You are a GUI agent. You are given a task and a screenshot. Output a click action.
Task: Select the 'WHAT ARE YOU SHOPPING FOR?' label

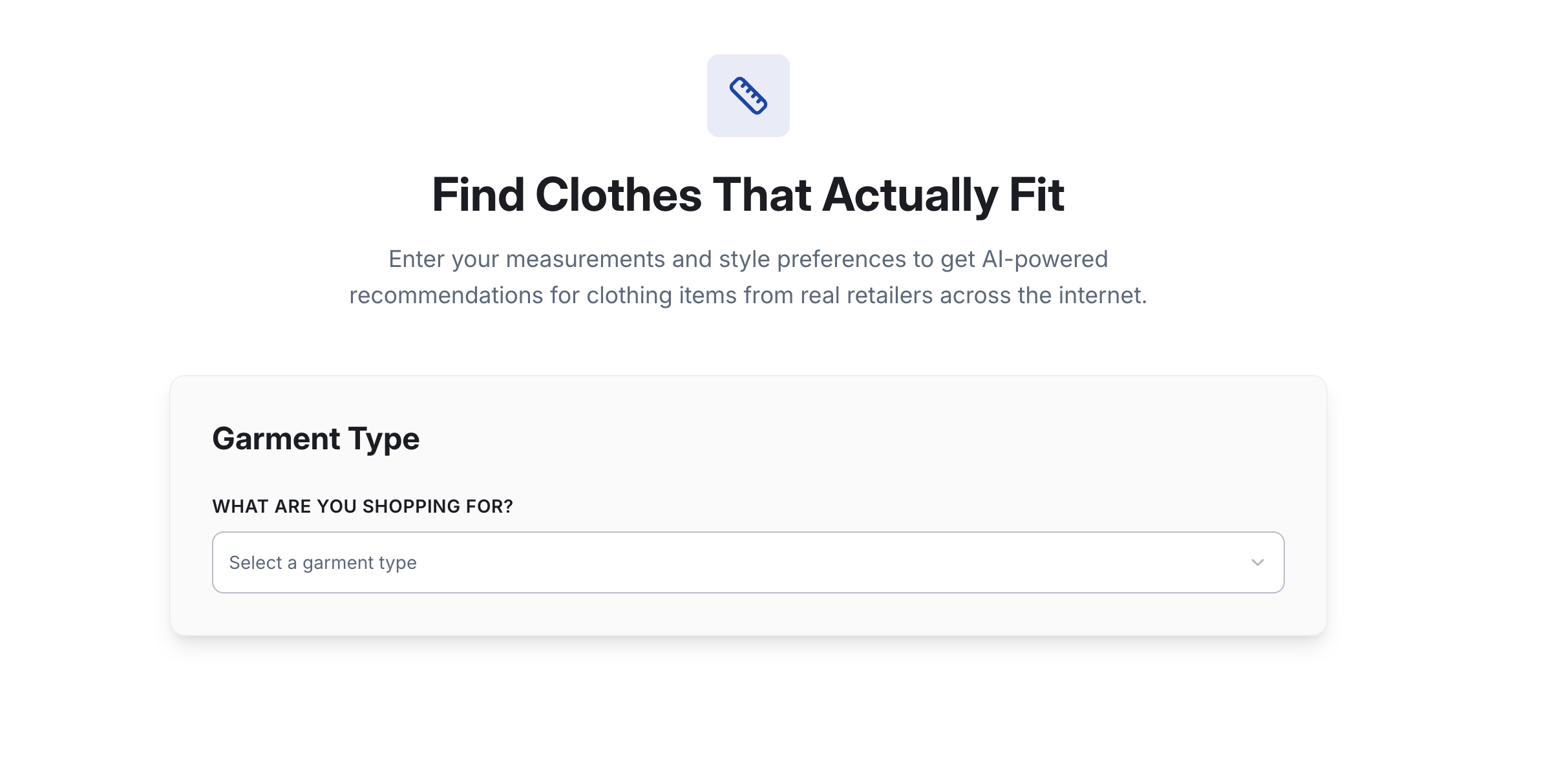(363, 506)
